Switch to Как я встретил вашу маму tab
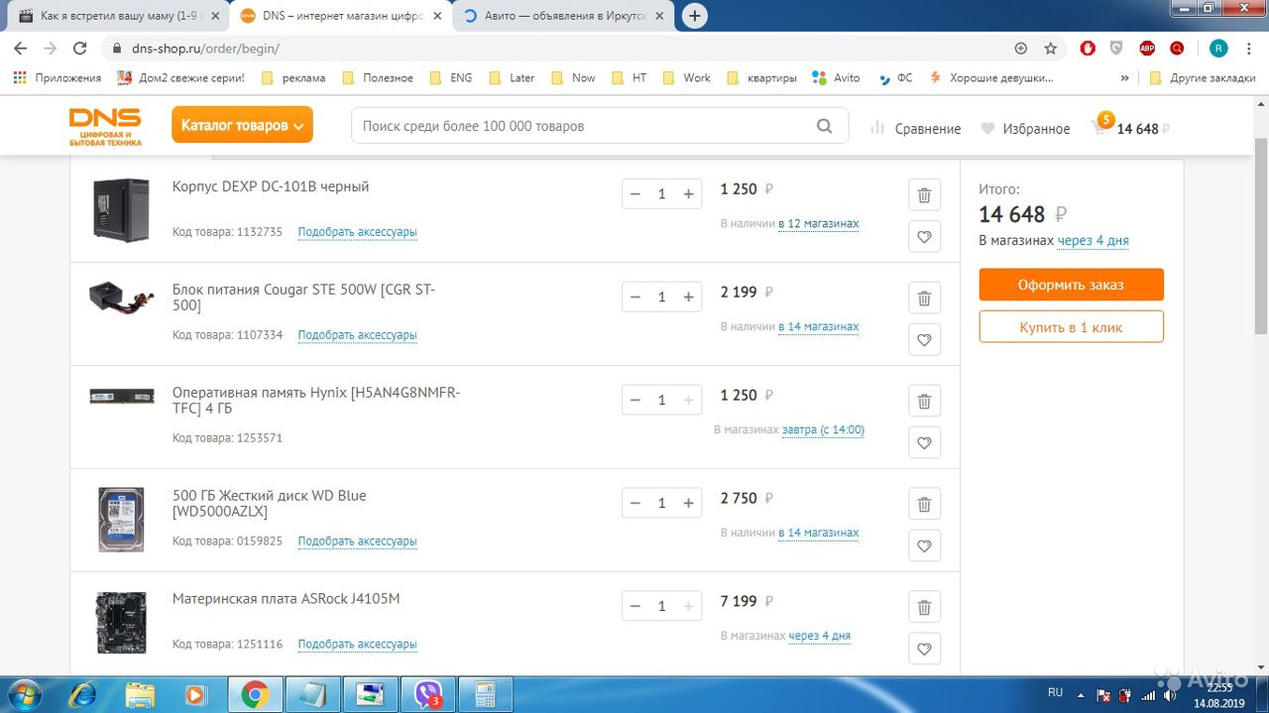Image resolution: width=1269 pixels, height=713 pixels. 118,16
